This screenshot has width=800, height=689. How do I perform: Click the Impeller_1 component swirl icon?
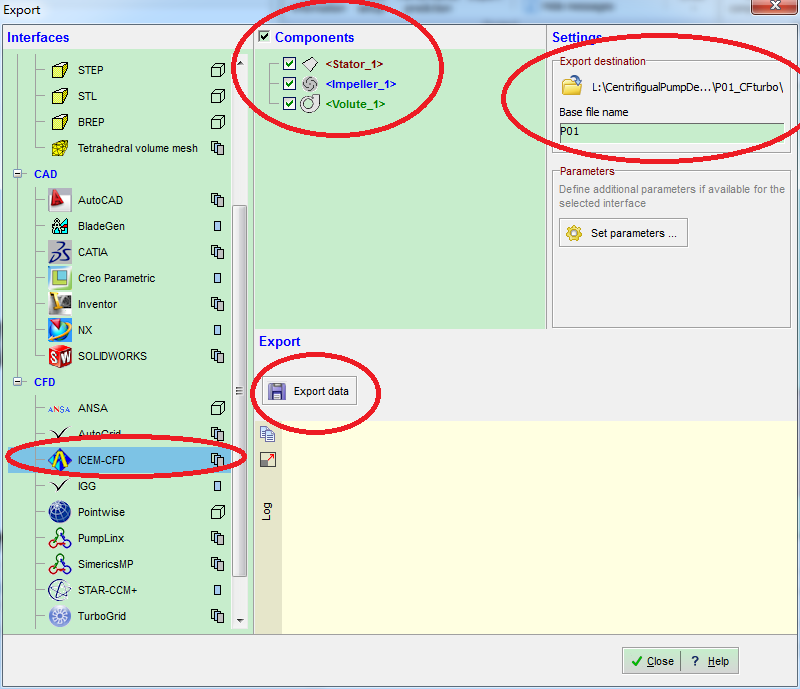click(310, 84)
